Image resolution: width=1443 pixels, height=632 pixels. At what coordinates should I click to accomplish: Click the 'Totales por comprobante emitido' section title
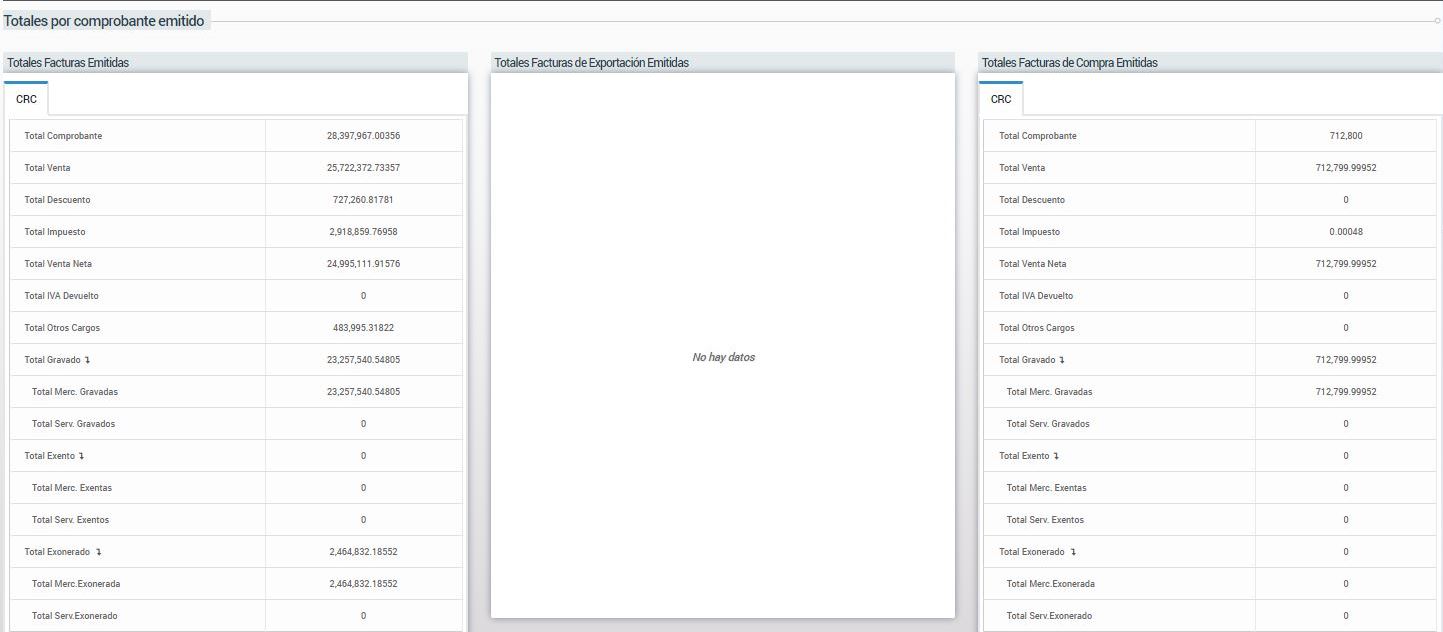point(105,21)
